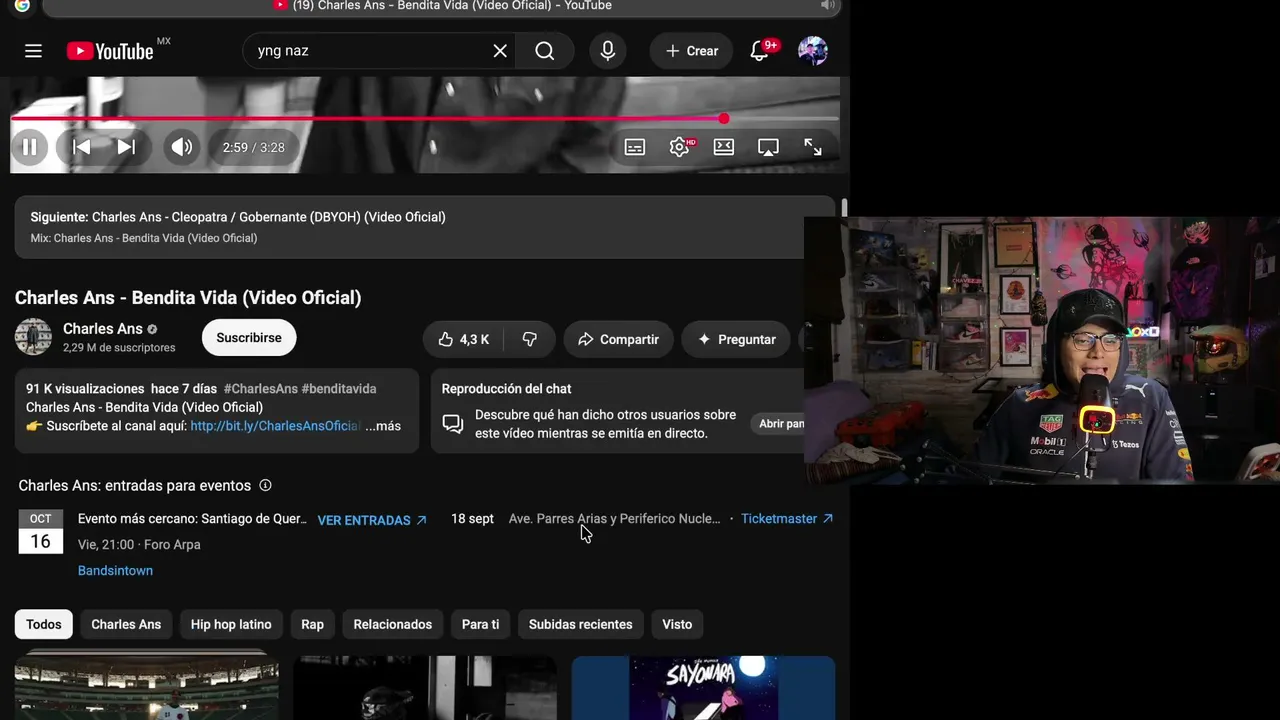Open the Bandsintown link
Viewport: 1280px width, 720px height.
click(x=115, y=571)
